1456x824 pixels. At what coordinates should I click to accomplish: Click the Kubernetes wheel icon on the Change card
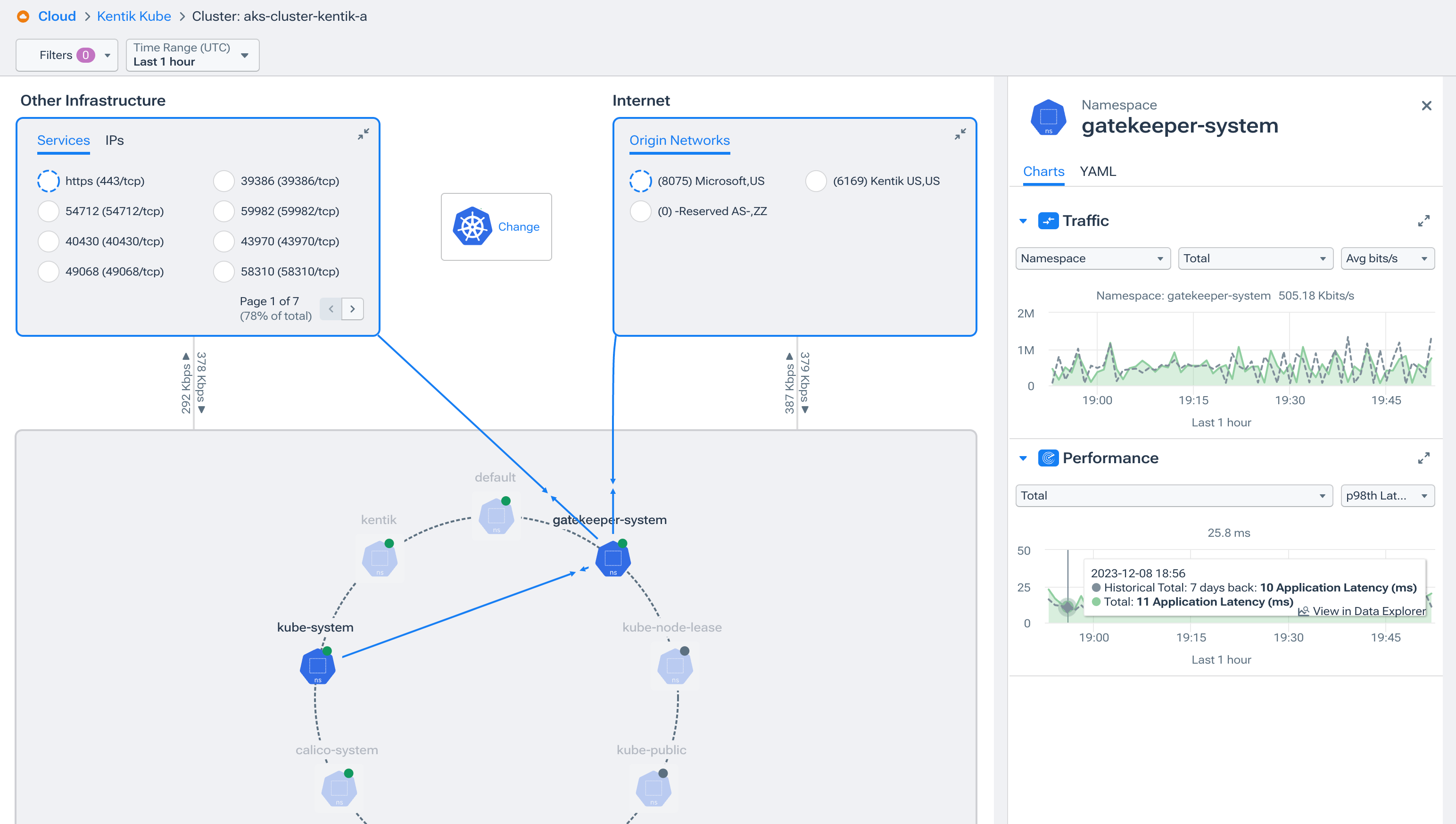(x=472, y=226)
